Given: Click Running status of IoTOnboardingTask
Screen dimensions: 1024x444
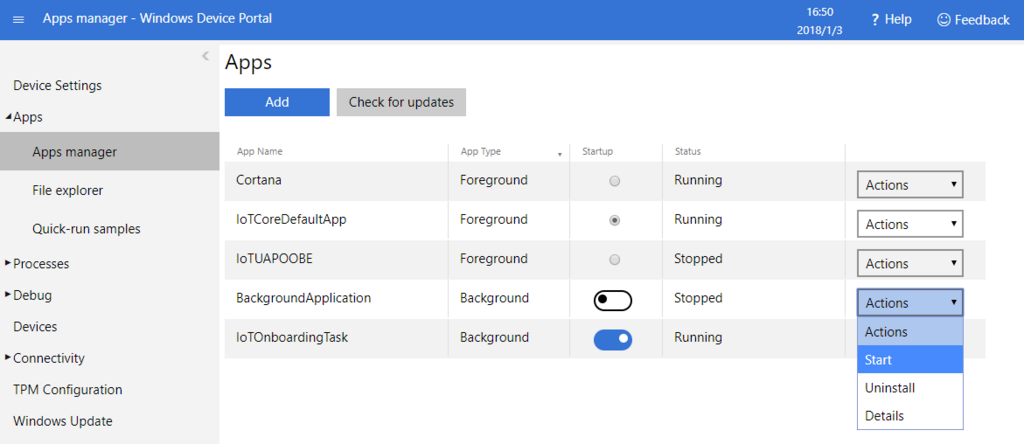Looking at the screenshot, I should [698, 337].
